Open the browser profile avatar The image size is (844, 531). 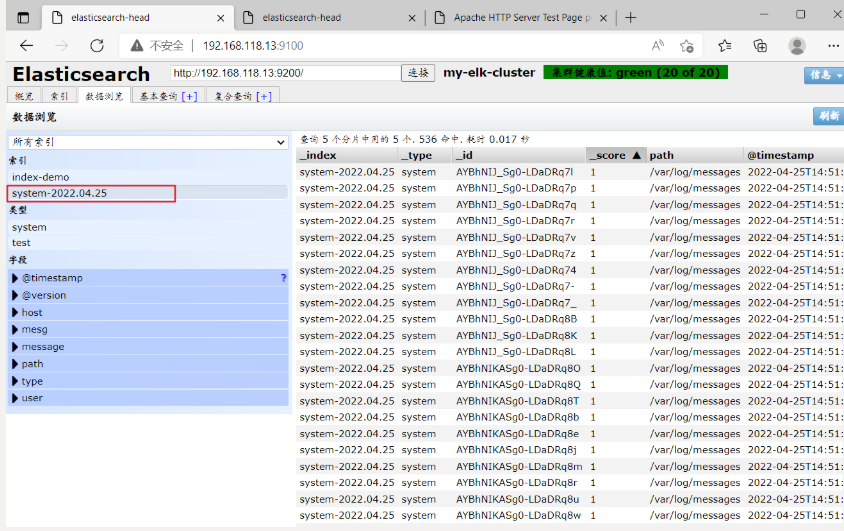click(x=797, y=46)
